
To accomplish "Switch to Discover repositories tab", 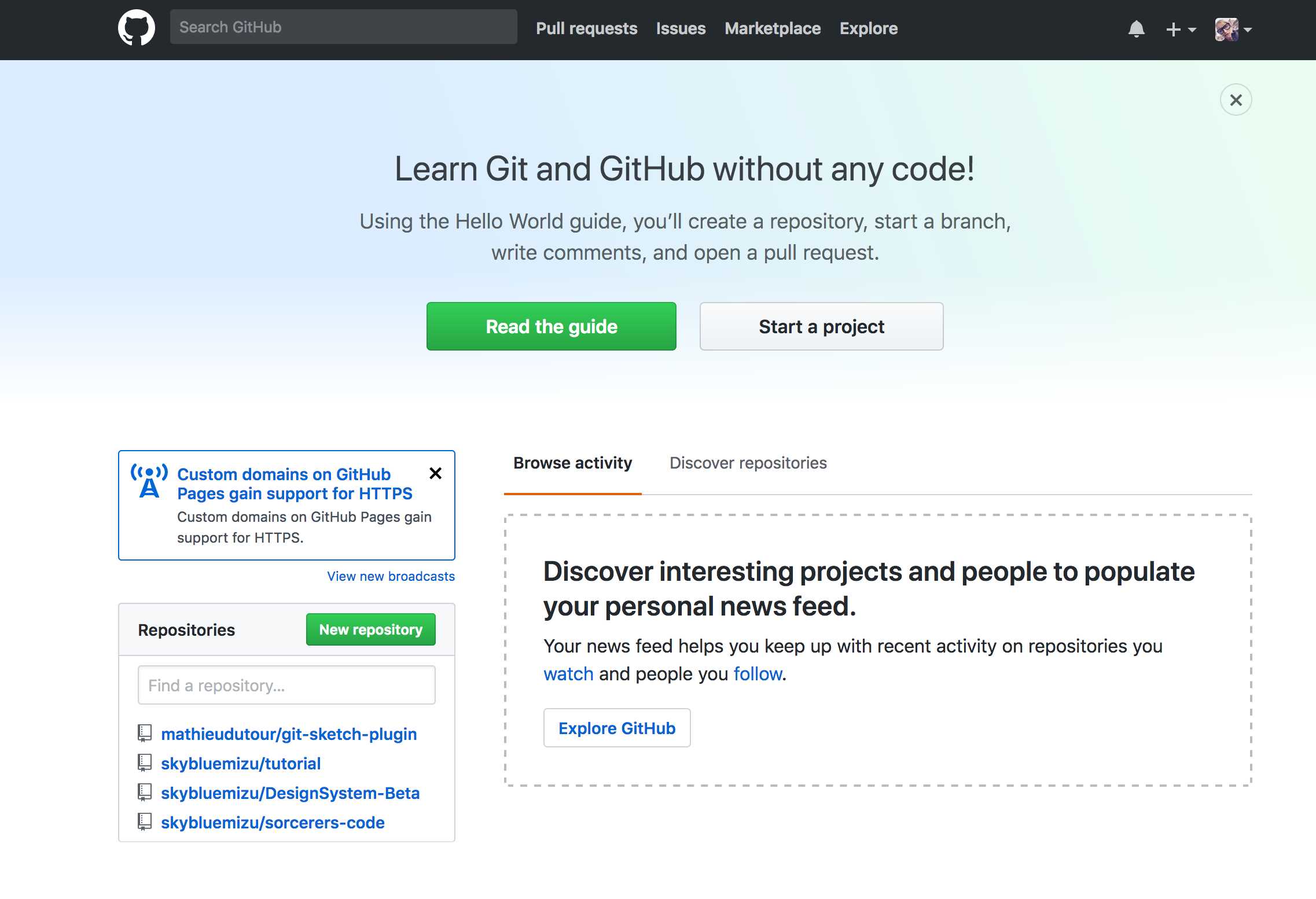I will [748, 463].
